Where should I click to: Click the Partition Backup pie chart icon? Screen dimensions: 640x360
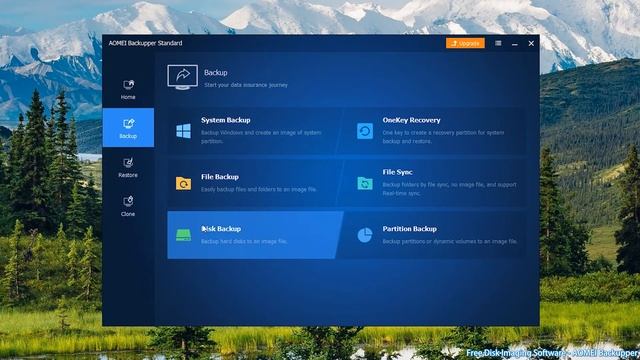[x=365, y=235]
